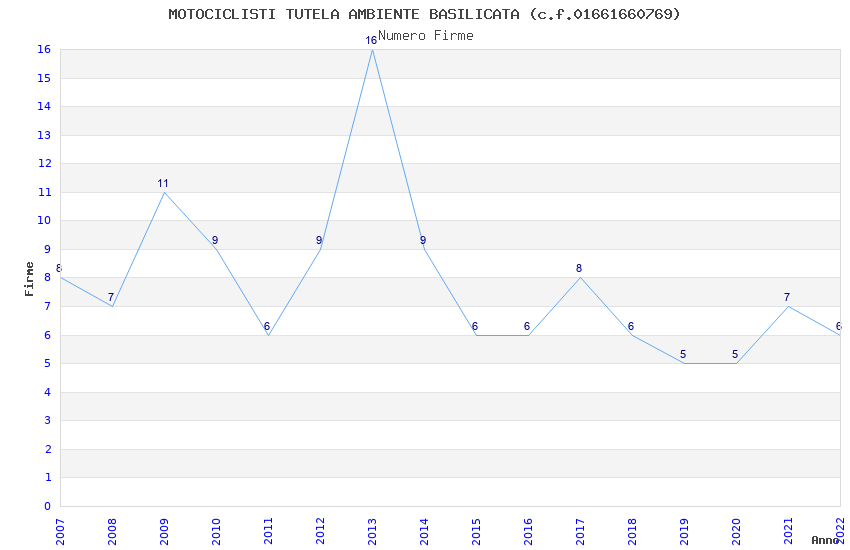Click the data label 8 above 2017

point(579,269)
